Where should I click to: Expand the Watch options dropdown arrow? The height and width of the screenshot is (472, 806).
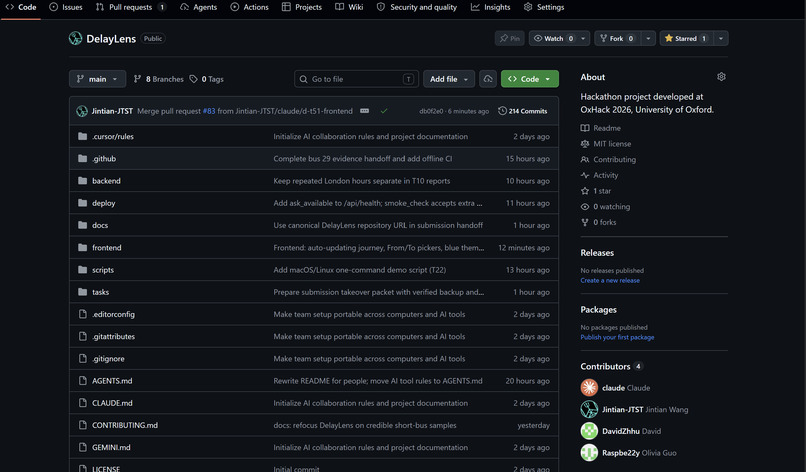583,39
